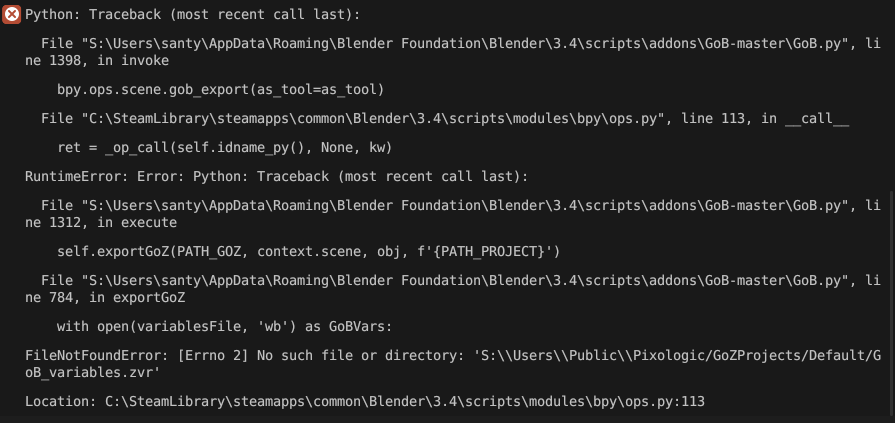Click the 'ne 1312, in execute' text
The width and height of the screenshot is (895, 423).
click(x=101, y=223)
